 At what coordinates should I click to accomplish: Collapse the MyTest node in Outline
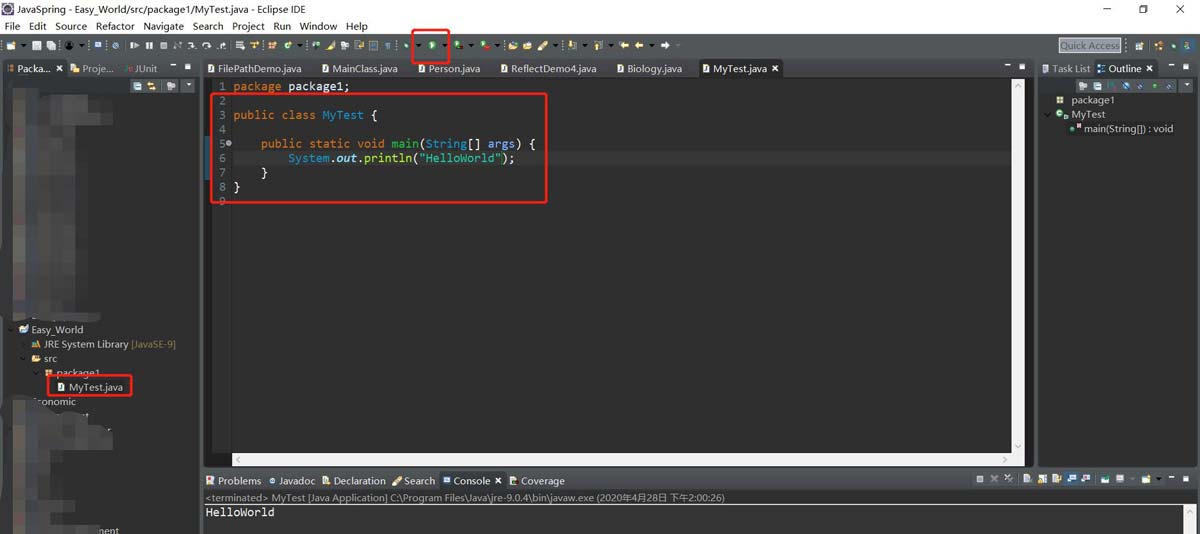1049,114
